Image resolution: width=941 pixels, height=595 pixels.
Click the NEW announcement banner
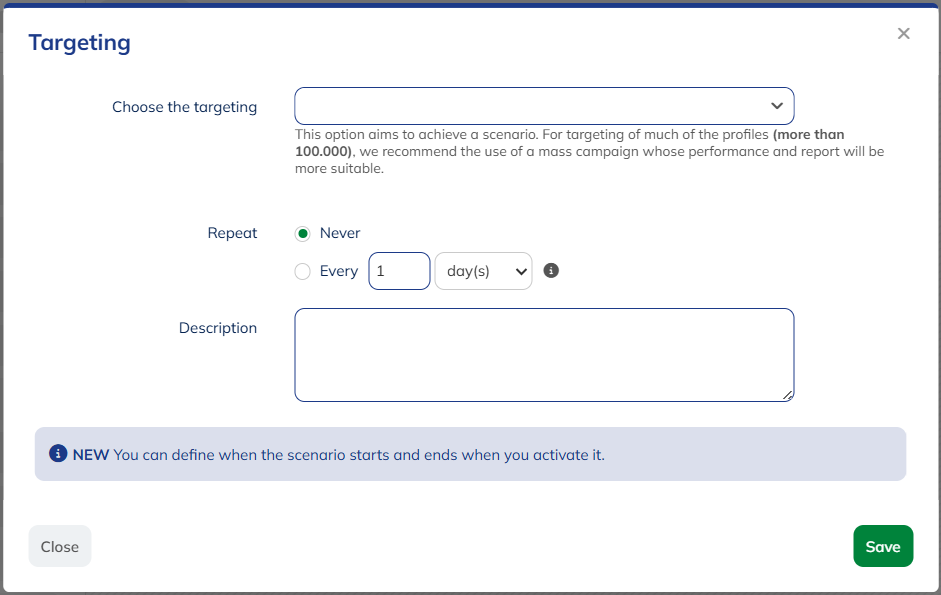click(470, 453)
